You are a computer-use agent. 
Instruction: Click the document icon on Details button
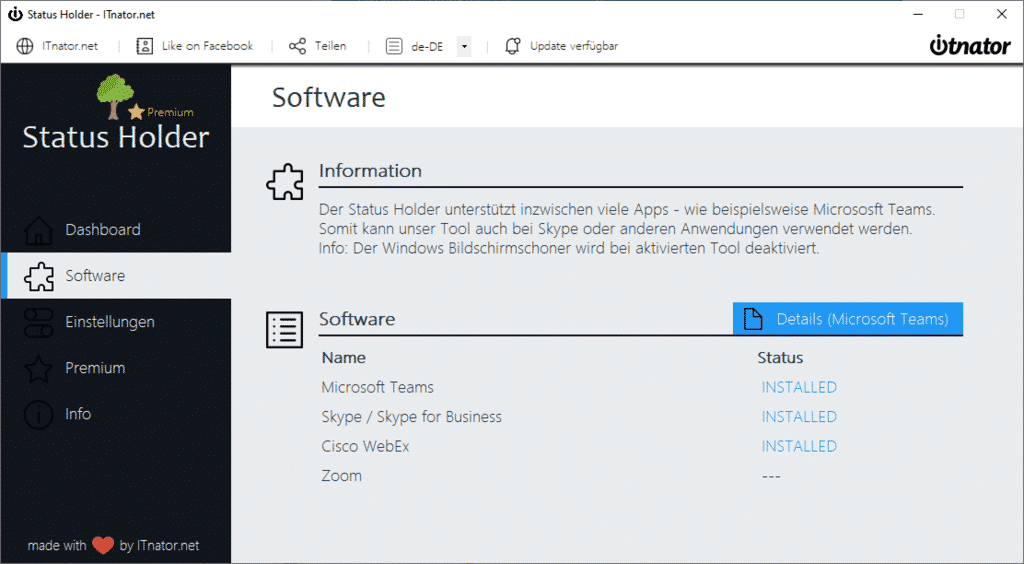753,319
